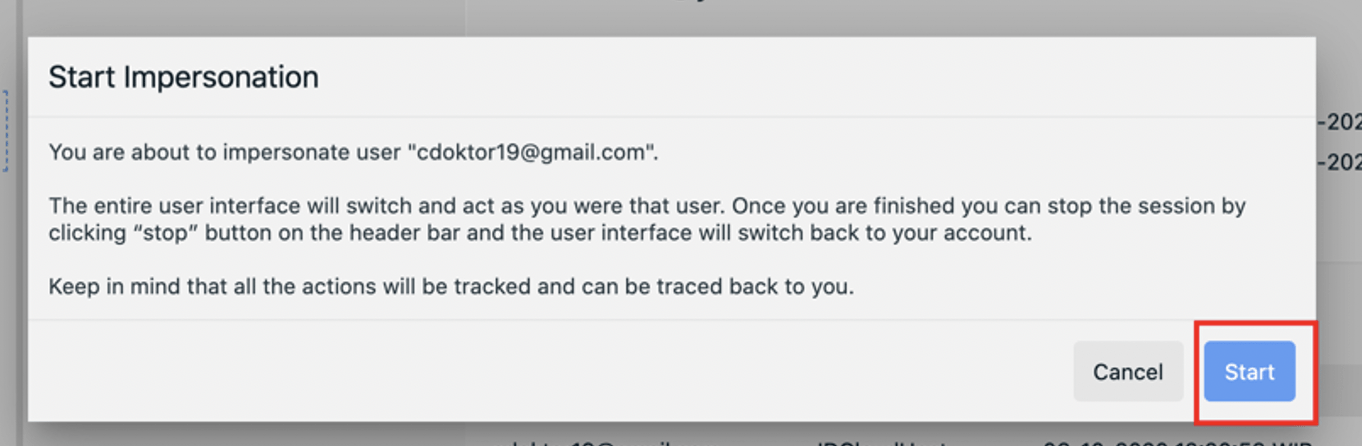Click the "entire user interface will switch" paragraph

[640, 207]
